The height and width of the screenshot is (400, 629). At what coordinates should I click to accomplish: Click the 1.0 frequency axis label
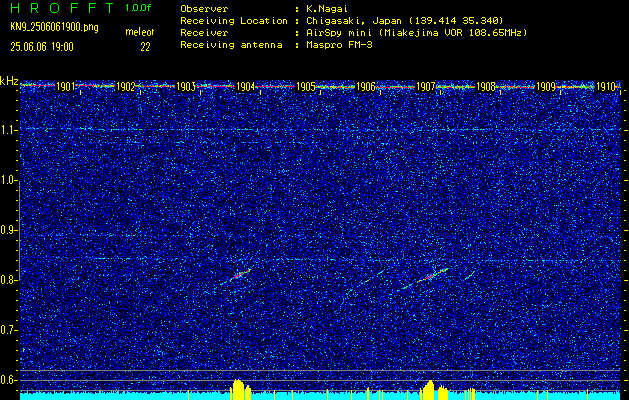(8, 180)
